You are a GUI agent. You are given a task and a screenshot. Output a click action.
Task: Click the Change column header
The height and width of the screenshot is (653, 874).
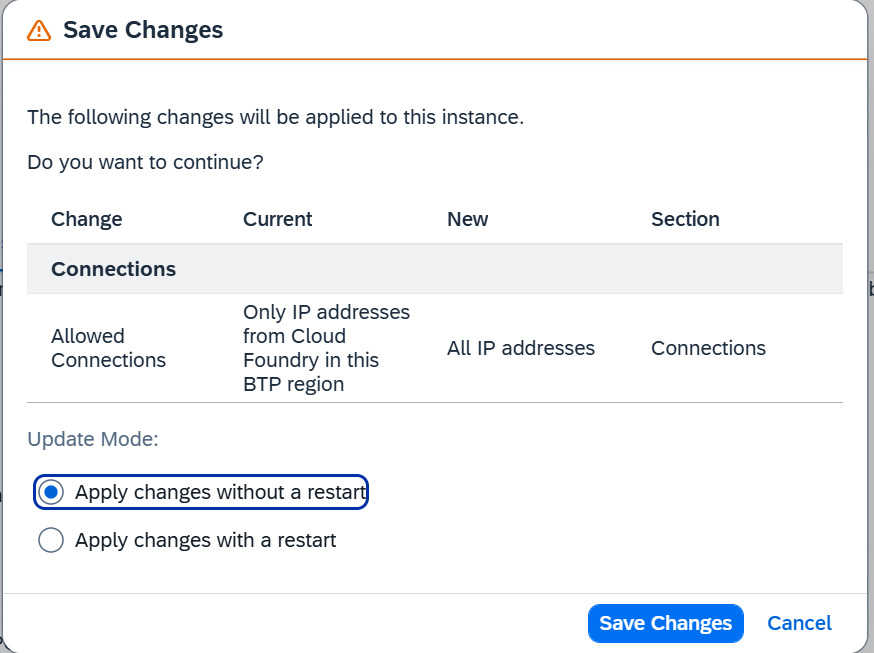tap(87, 219)
